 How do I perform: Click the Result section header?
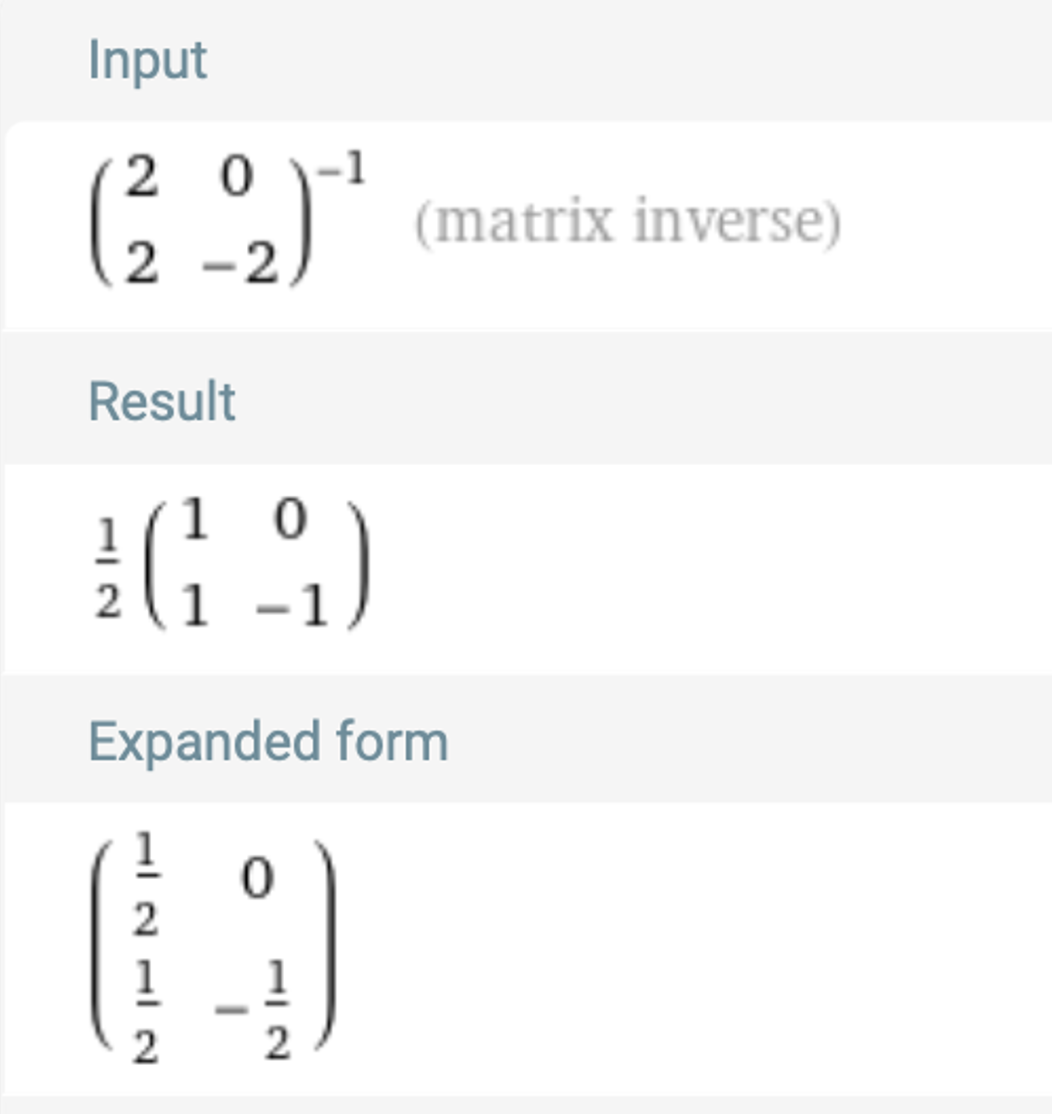tap(162, 402)
